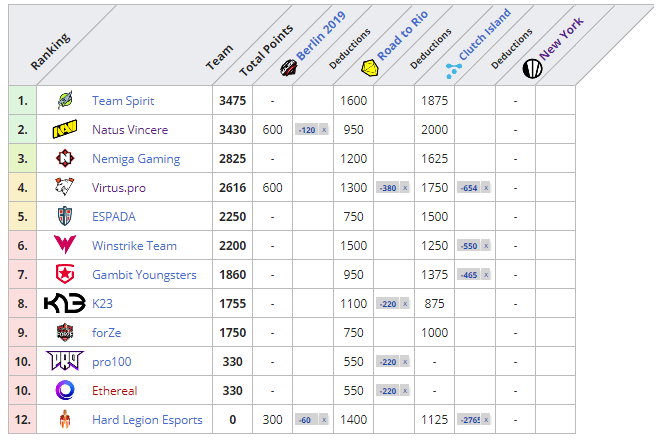Click the Hard Legion Esports logo icon
The width and height of the screenshot is (659, 444).
click(64, 419)
